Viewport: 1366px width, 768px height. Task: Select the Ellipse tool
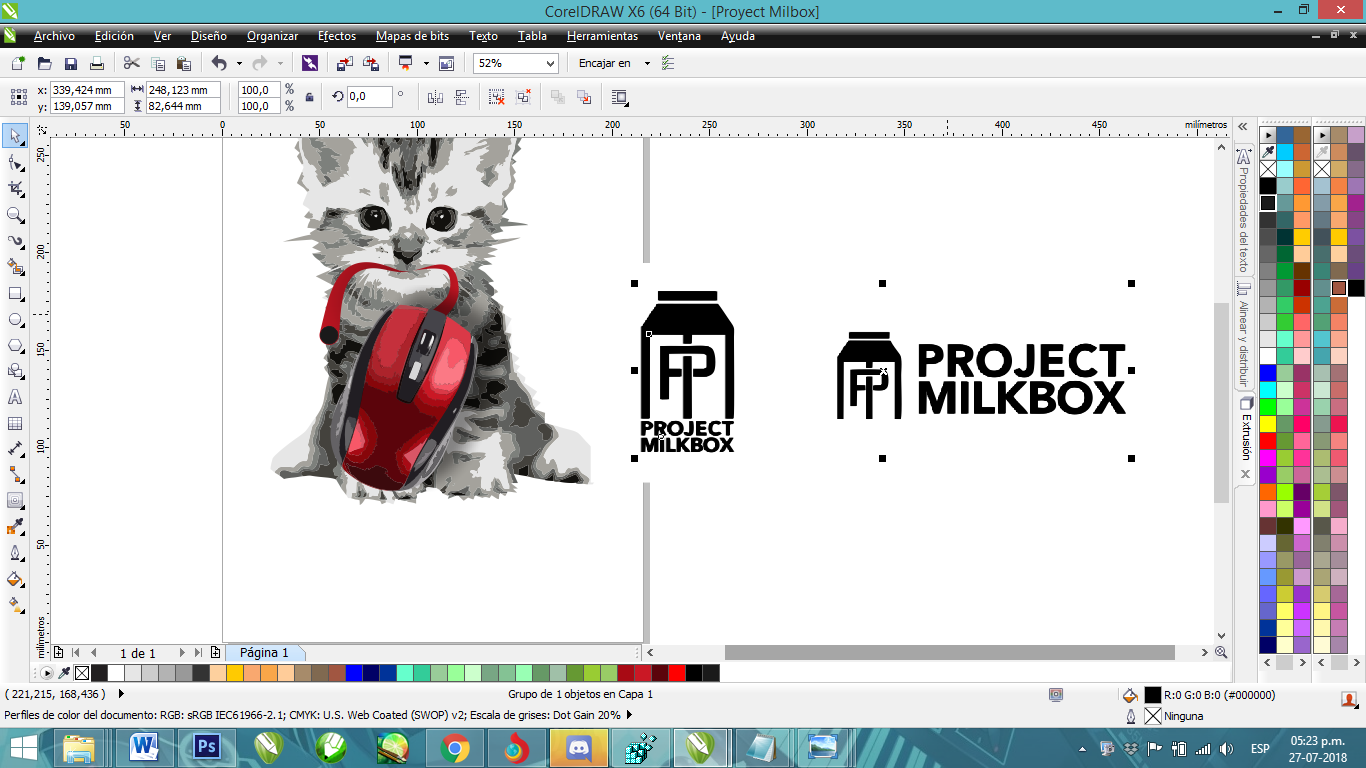pos(15,319)
